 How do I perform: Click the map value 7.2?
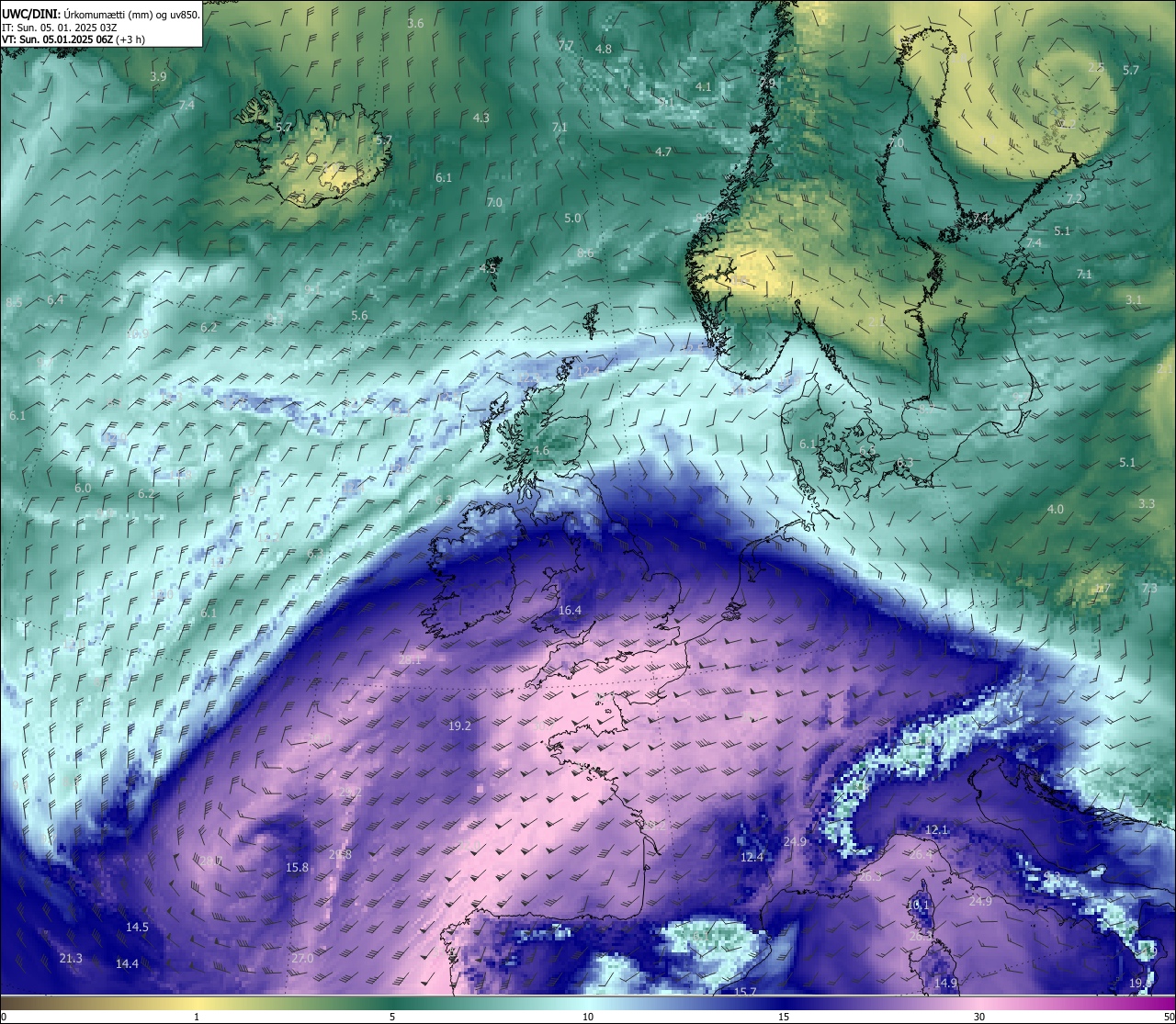point(1074,199)
